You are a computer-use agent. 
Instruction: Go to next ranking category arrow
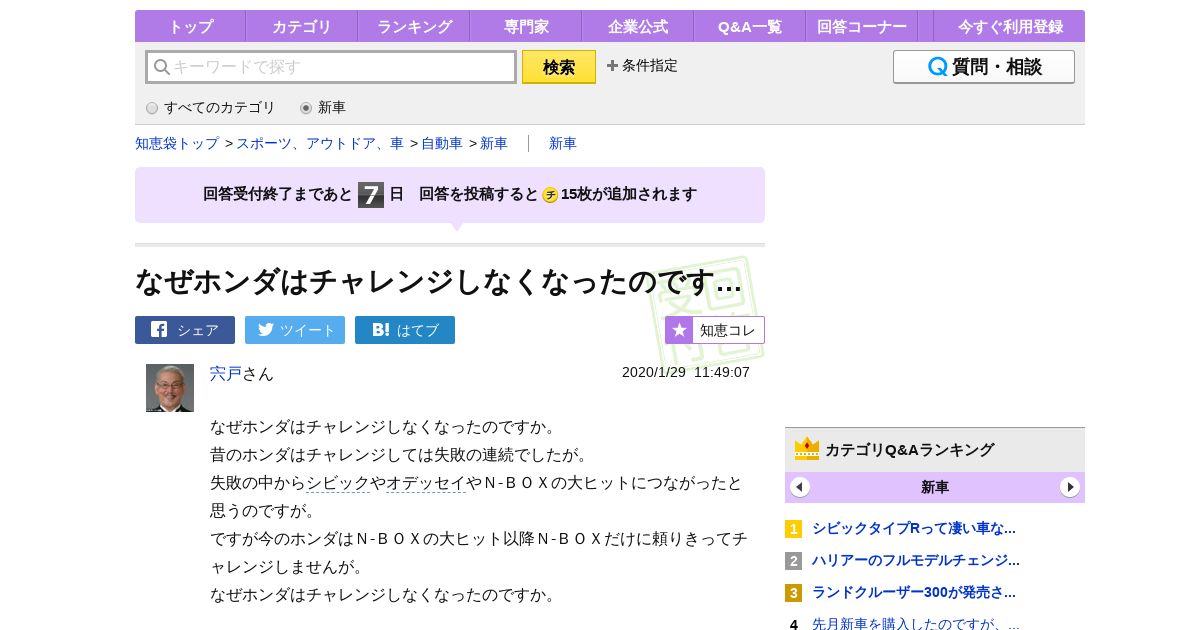pos(1070,487)
